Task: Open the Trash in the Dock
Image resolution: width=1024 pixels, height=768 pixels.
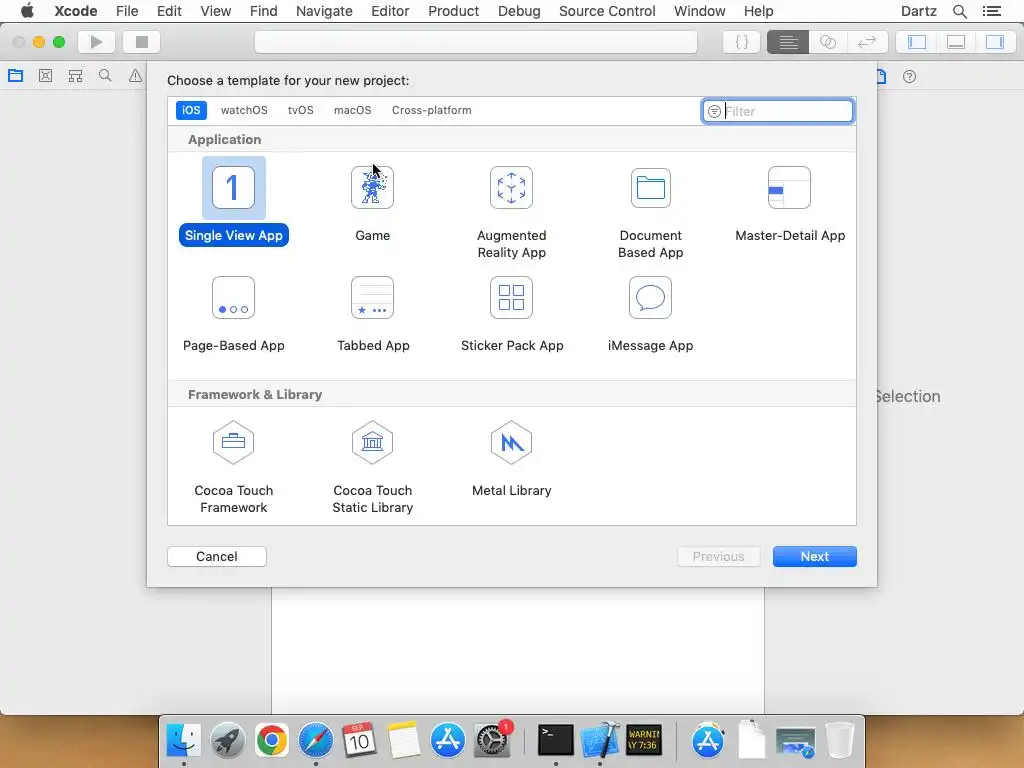Action: [x=840, y=740]
